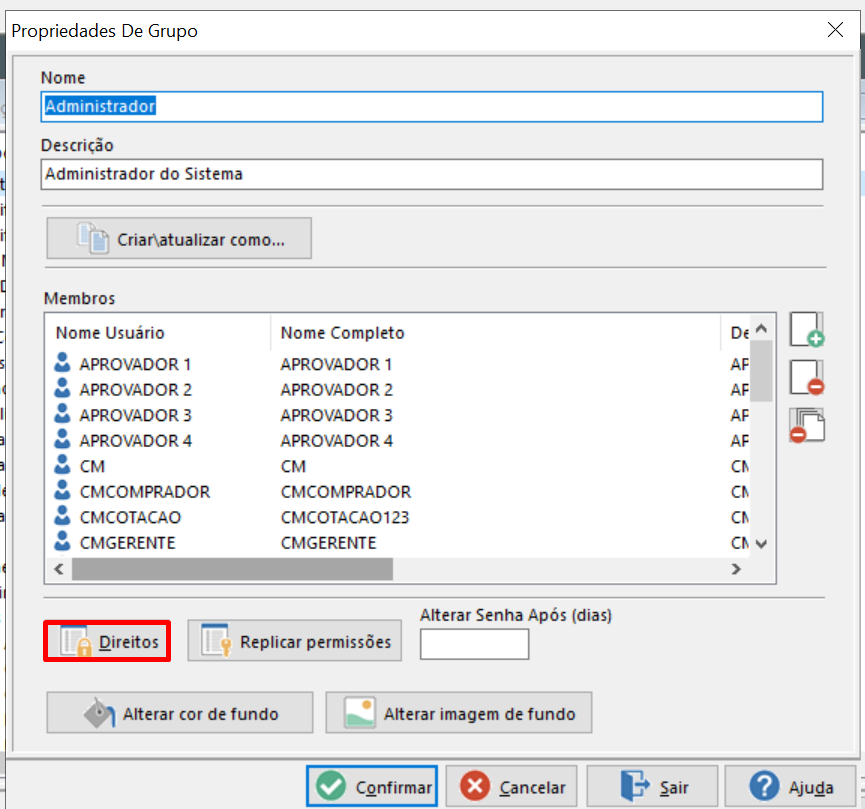This screenshot has width=865, height=809.
Task: Focus Alterar Senha Após (dias) field
Action: [474, 644]
